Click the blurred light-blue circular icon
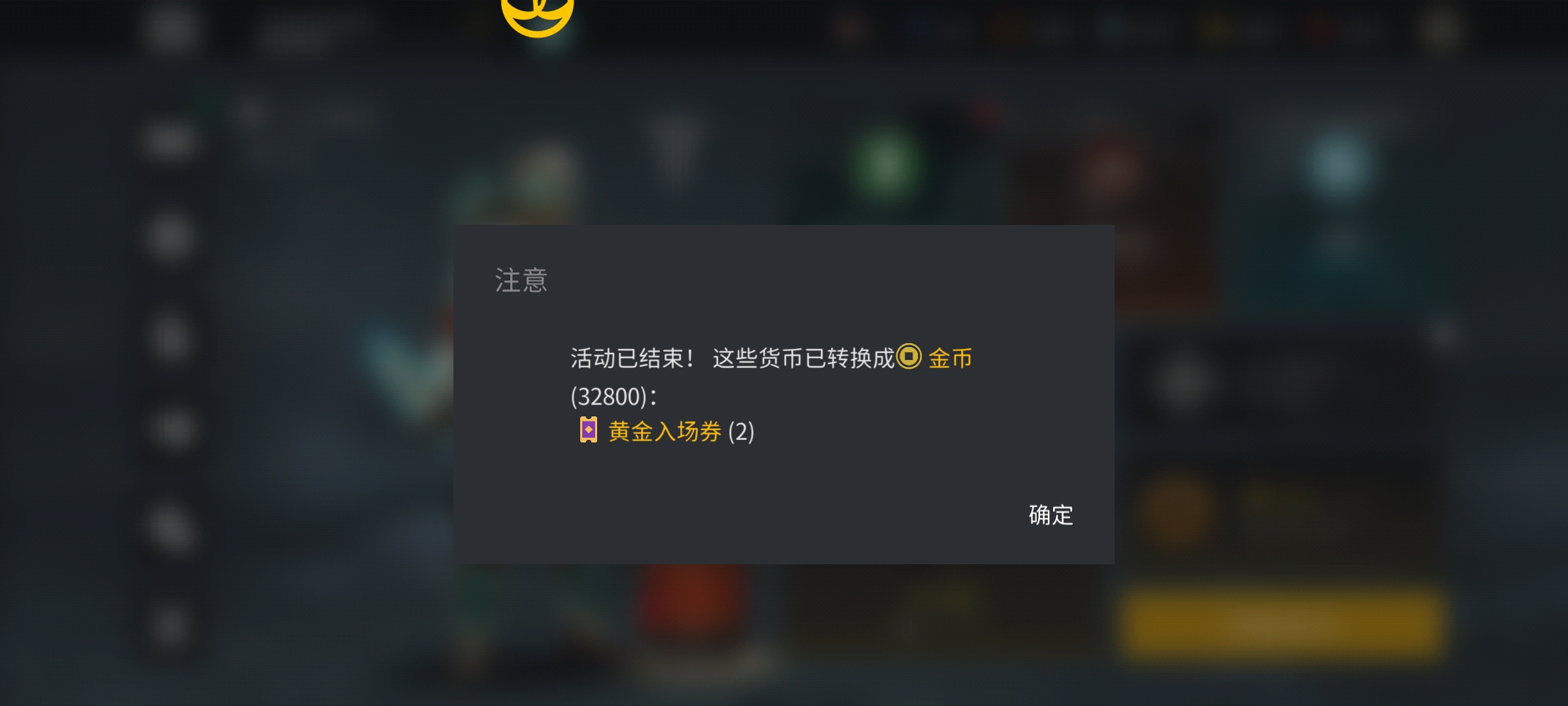The height and width of the screenshot is (706, 1568). [x=1338, y=165]
